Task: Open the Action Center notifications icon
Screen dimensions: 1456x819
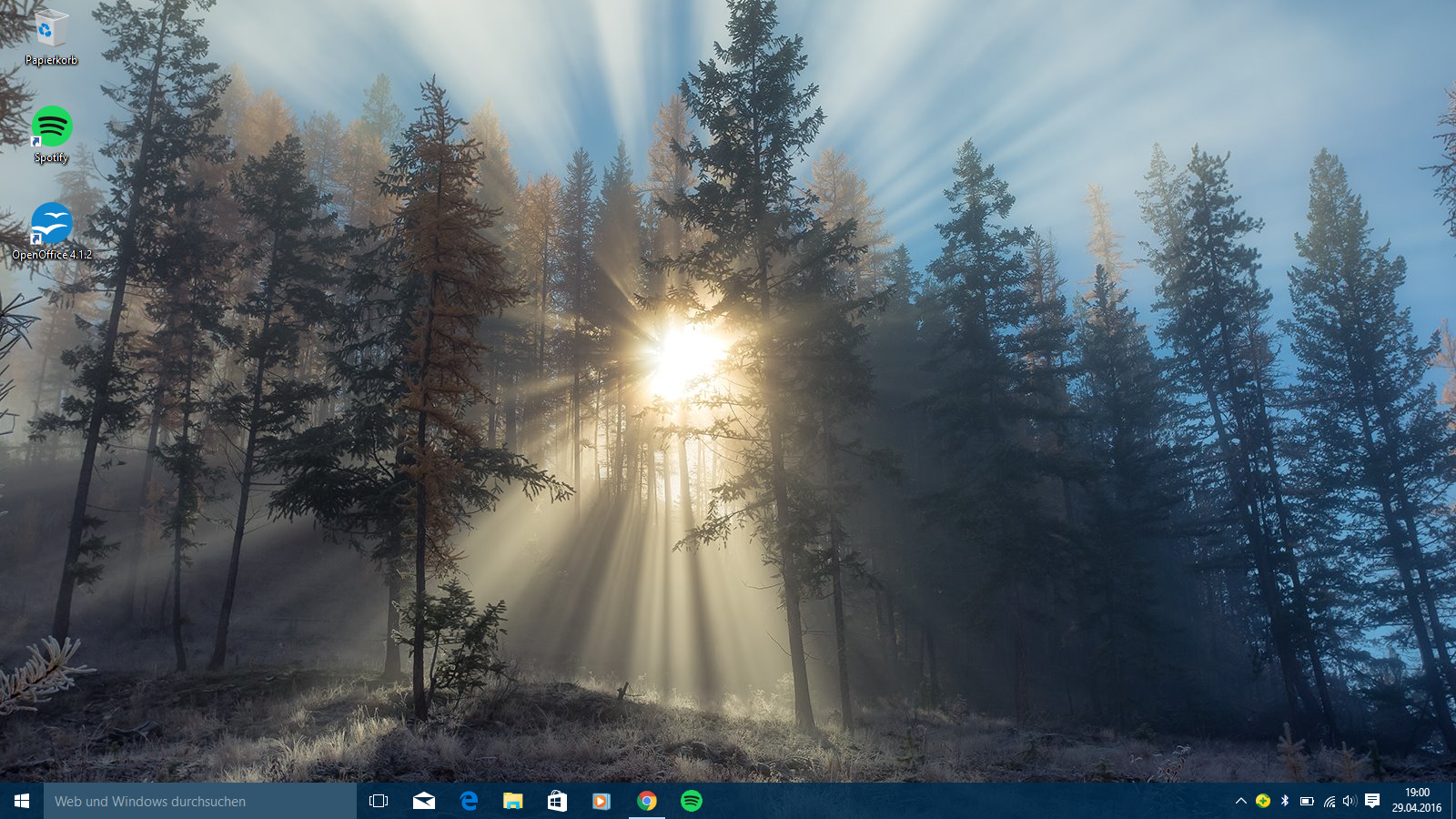Action: [1372, 801]
